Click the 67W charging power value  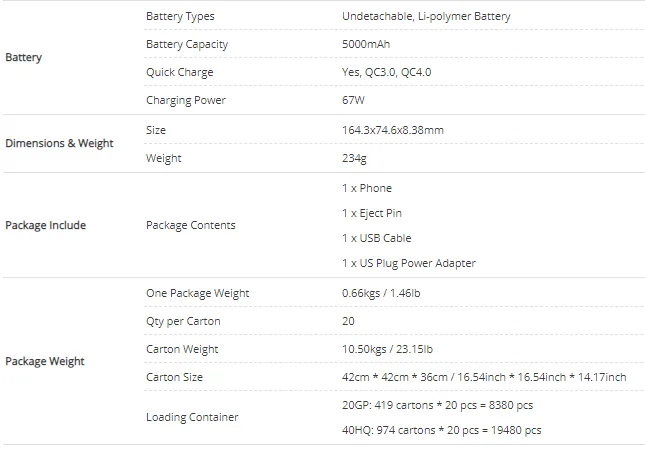coord(353,100)
